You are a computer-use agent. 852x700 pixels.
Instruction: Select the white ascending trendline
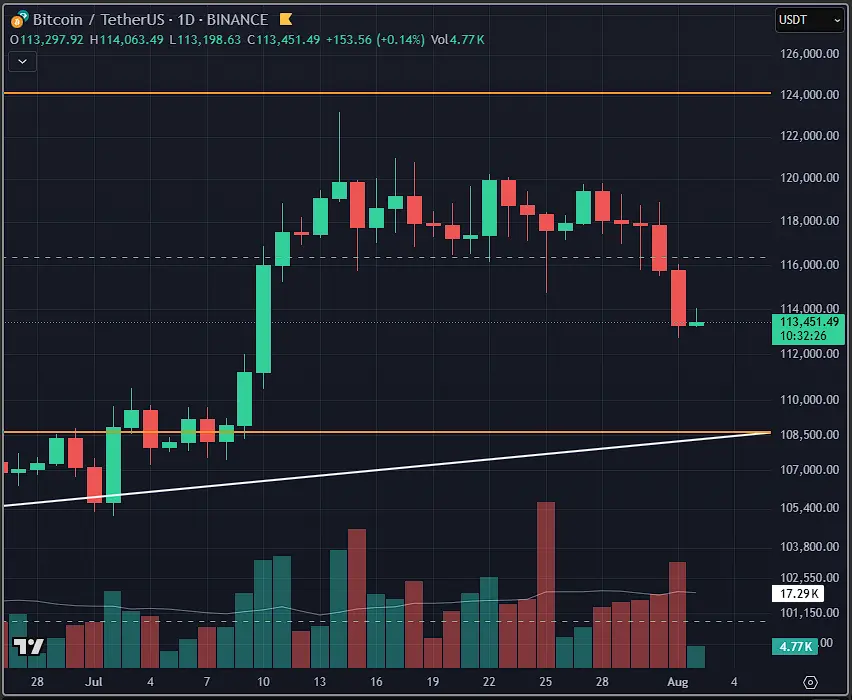click(387, 470)
